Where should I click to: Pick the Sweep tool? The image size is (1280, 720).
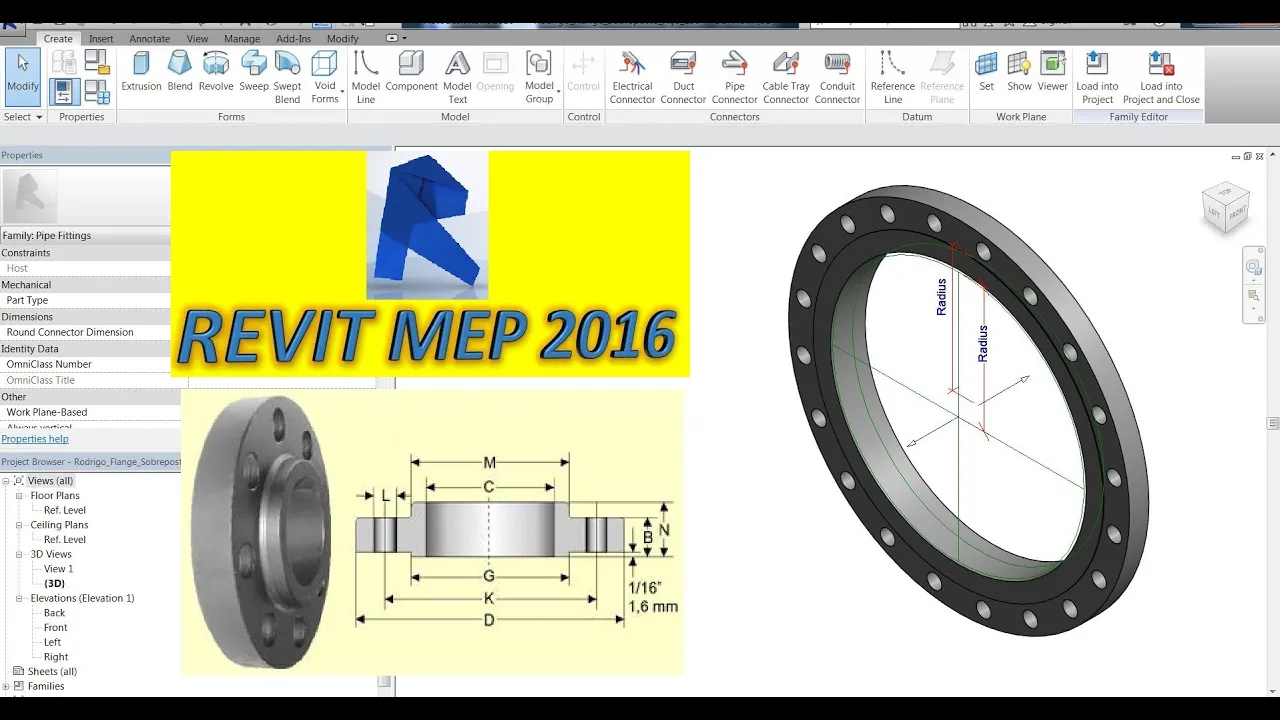[254, 74]
